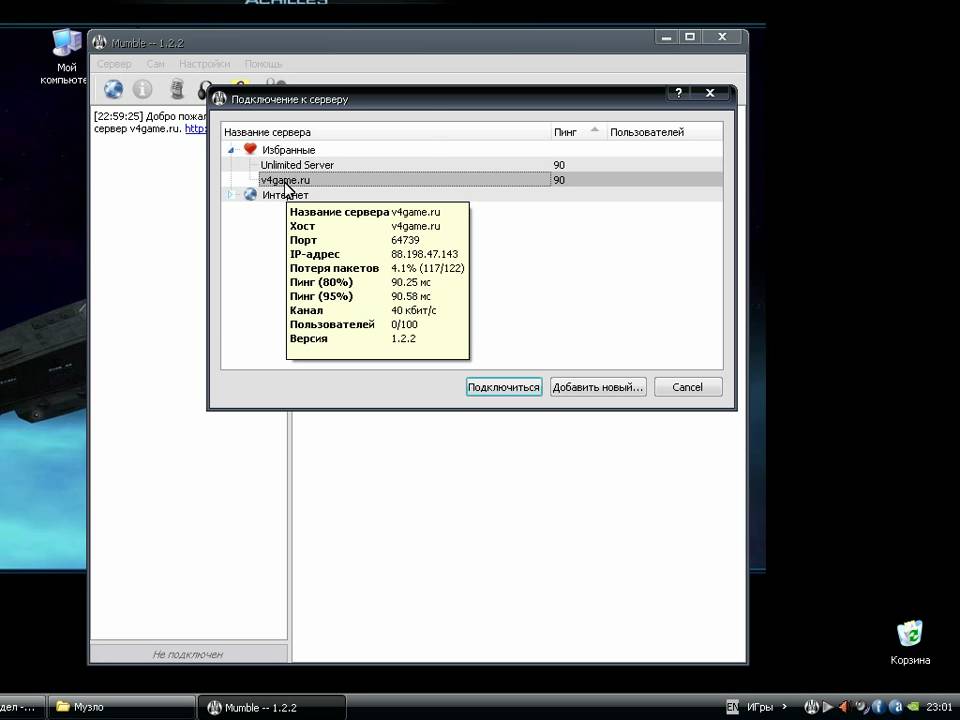The image size is (960, 720).
Task: Click the Добавить новый... button
Action: coord(598,387)
